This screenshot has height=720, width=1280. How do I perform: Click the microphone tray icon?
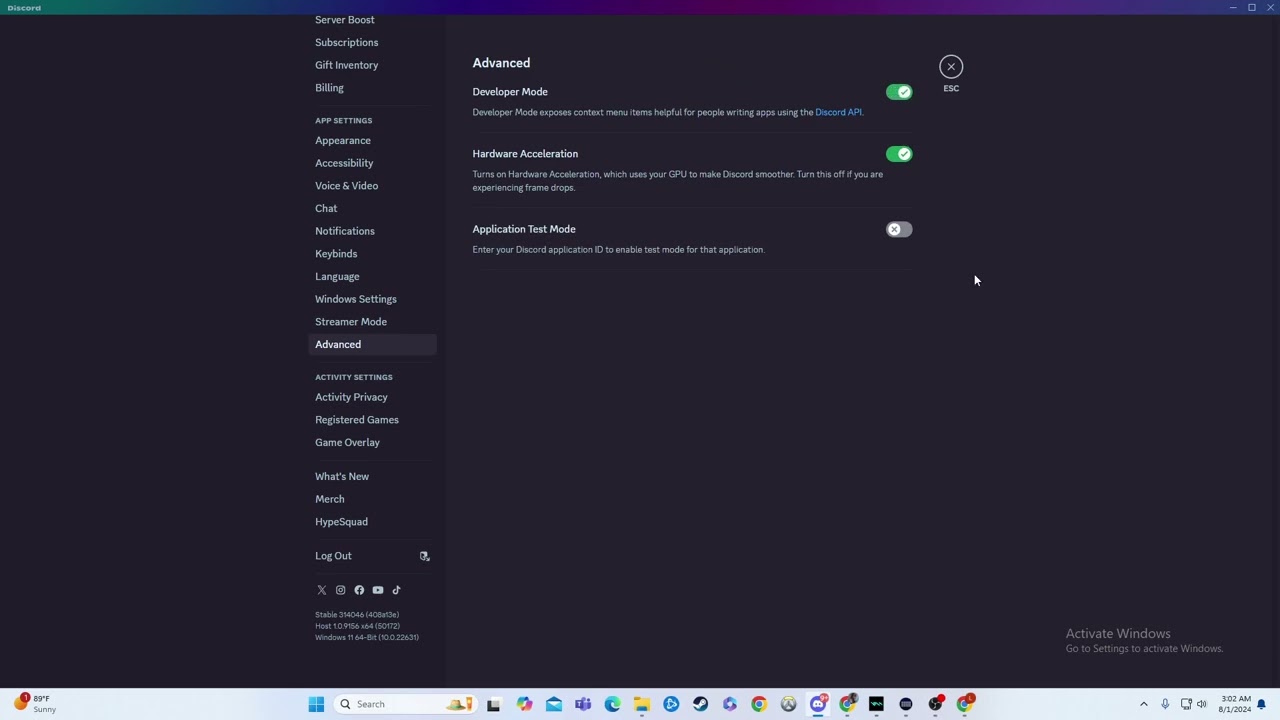pyautogui.click(x=1165, y=704)
